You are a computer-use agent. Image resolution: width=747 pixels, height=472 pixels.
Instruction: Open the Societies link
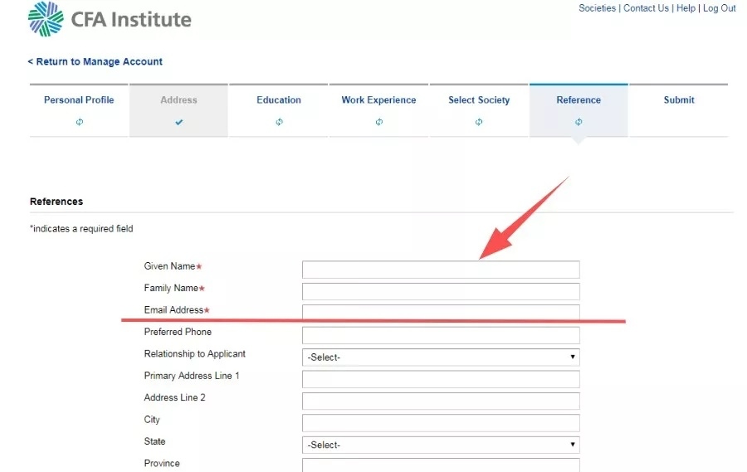597,8
